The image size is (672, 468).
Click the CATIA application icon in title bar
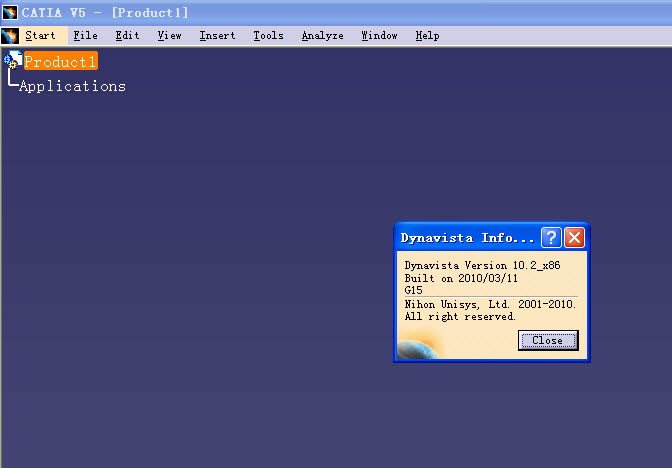[10, 12]
